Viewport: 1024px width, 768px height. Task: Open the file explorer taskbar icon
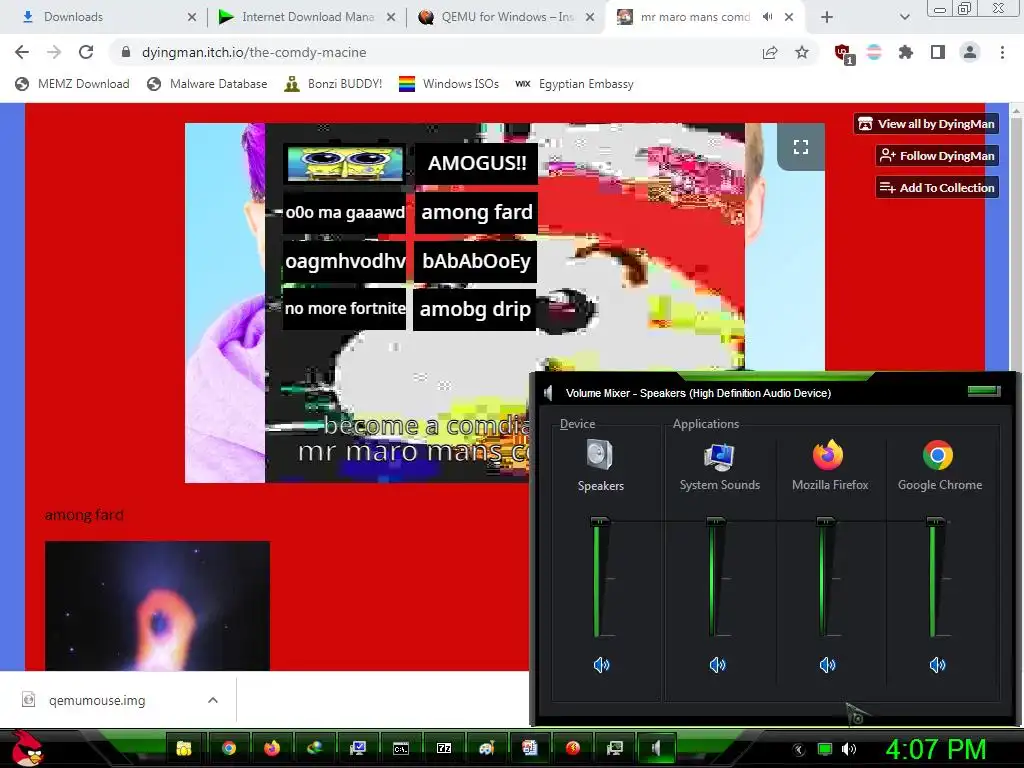pos(185,748)
